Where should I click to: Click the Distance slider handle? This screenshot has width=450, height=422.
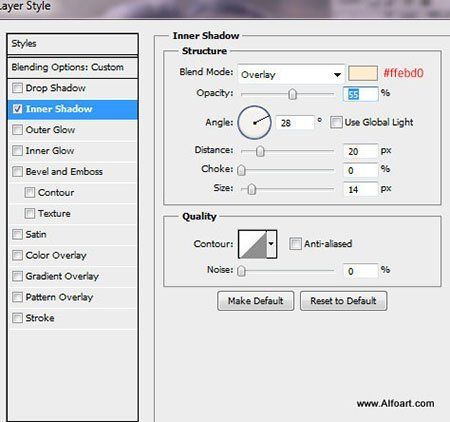click(x=260, y=151)
